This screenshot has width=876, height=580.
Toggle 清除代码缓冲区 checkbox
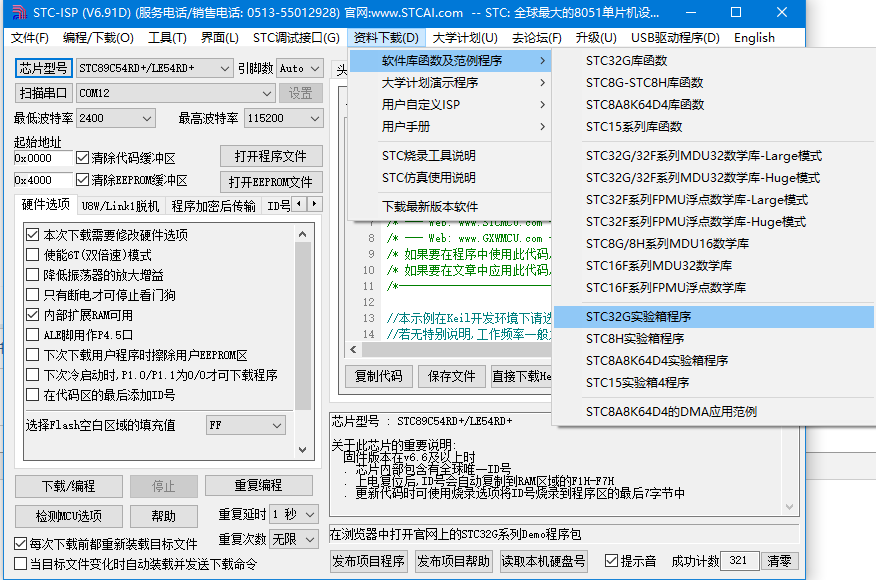(82, 158)
